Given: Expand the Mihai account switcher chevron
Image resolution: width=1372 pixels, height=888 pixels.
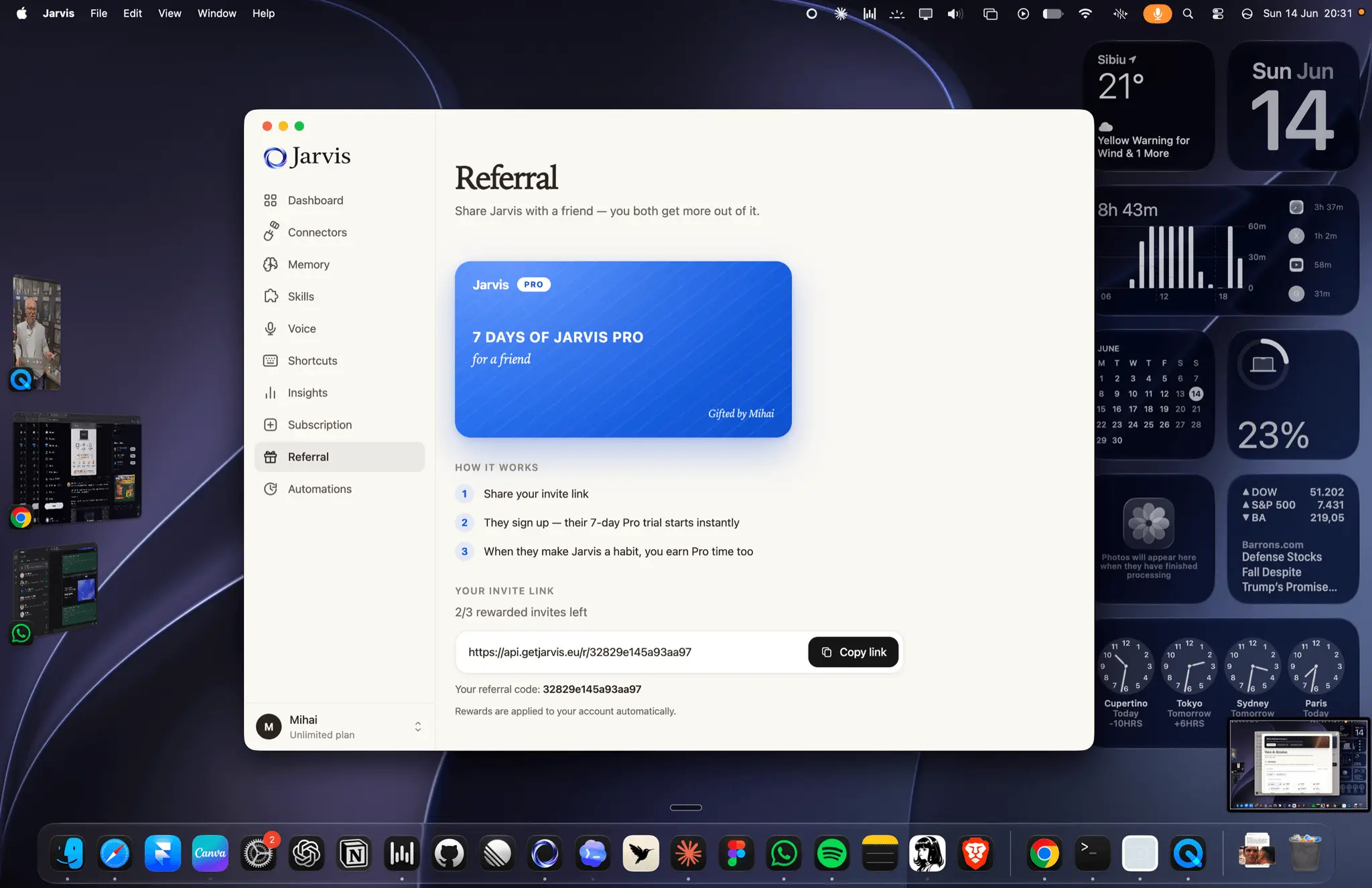Looking at the screenshot, I should 418,727.
